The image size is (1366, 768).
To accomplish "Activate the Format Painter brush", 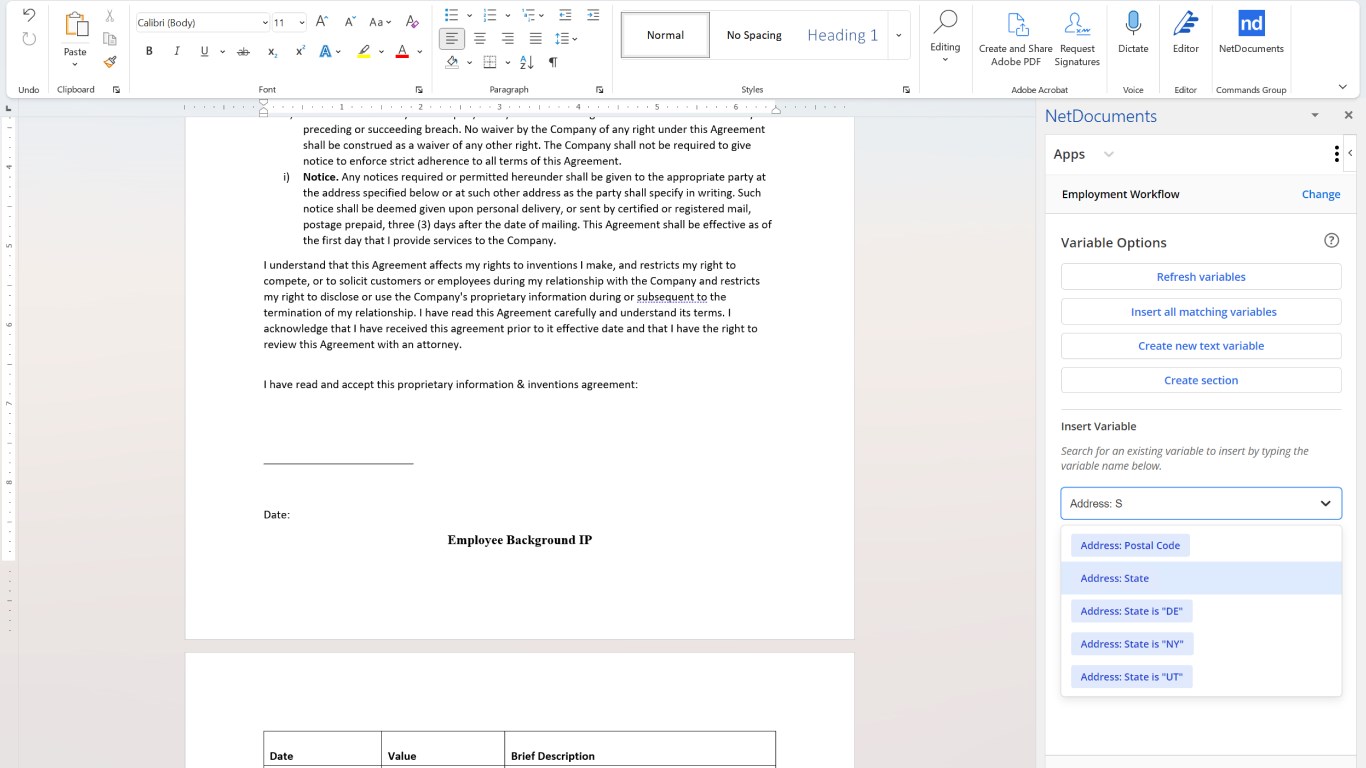I will coord(110,61).
